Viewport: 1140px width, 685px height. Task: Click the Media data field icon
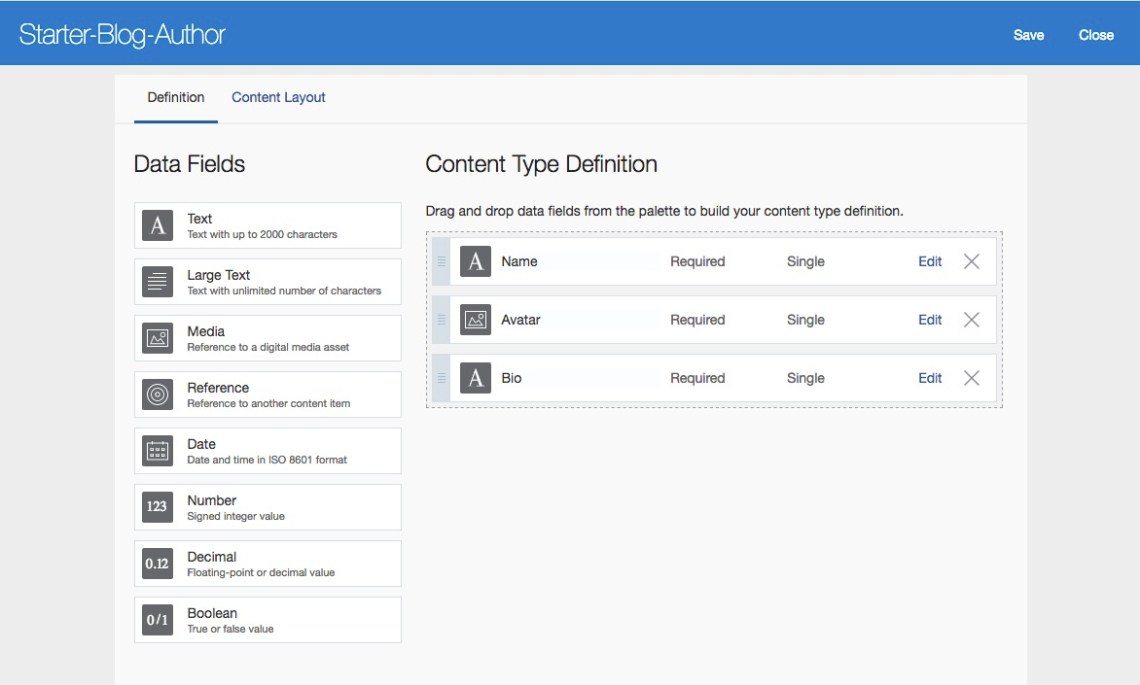tap(157, 338)
